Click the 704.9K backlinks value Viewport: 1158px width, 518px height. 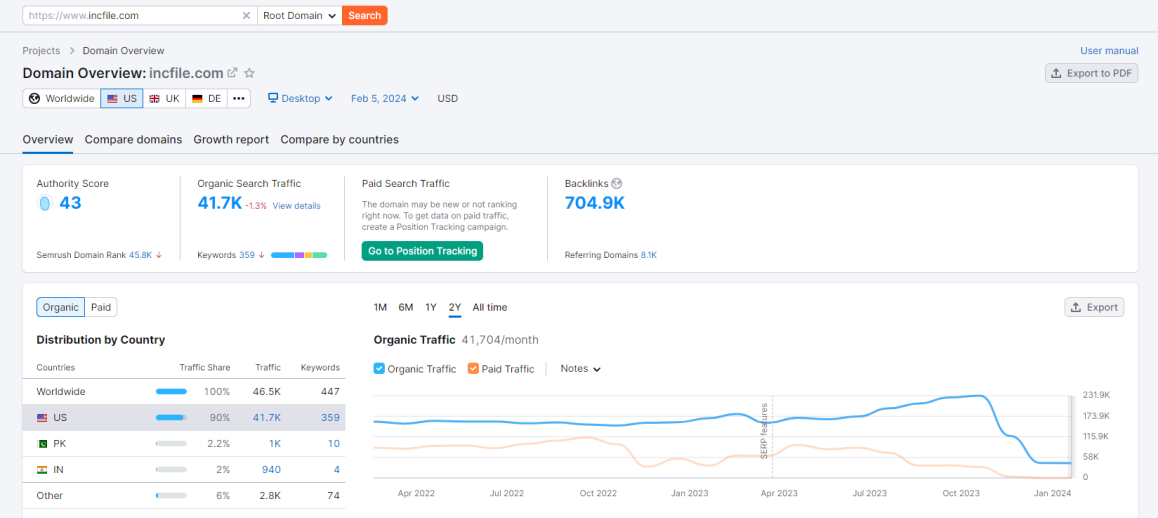[x=595, y=203]
